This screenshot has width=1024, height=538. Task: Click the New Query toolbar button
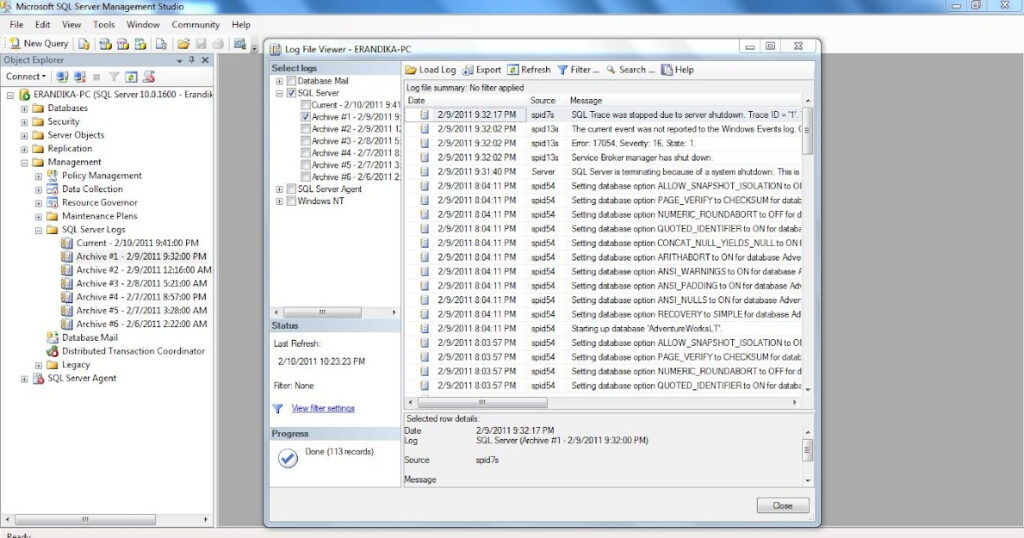pyautogui.click(x=39, y=44)
